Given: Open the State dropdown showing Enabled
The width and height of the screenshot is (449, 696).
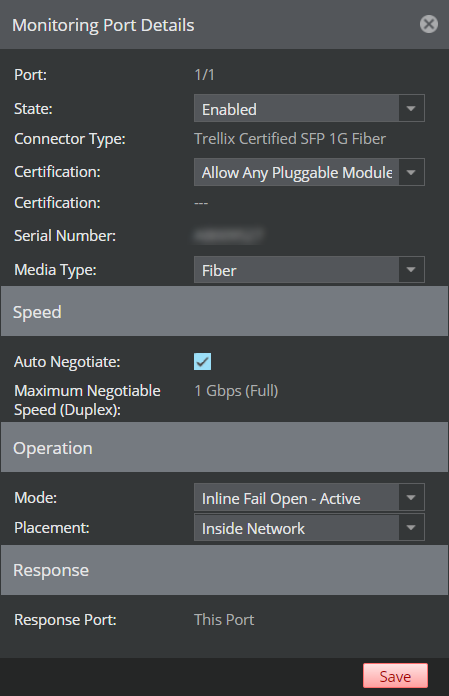Looking at the screenshot, I should click(309, 108).
